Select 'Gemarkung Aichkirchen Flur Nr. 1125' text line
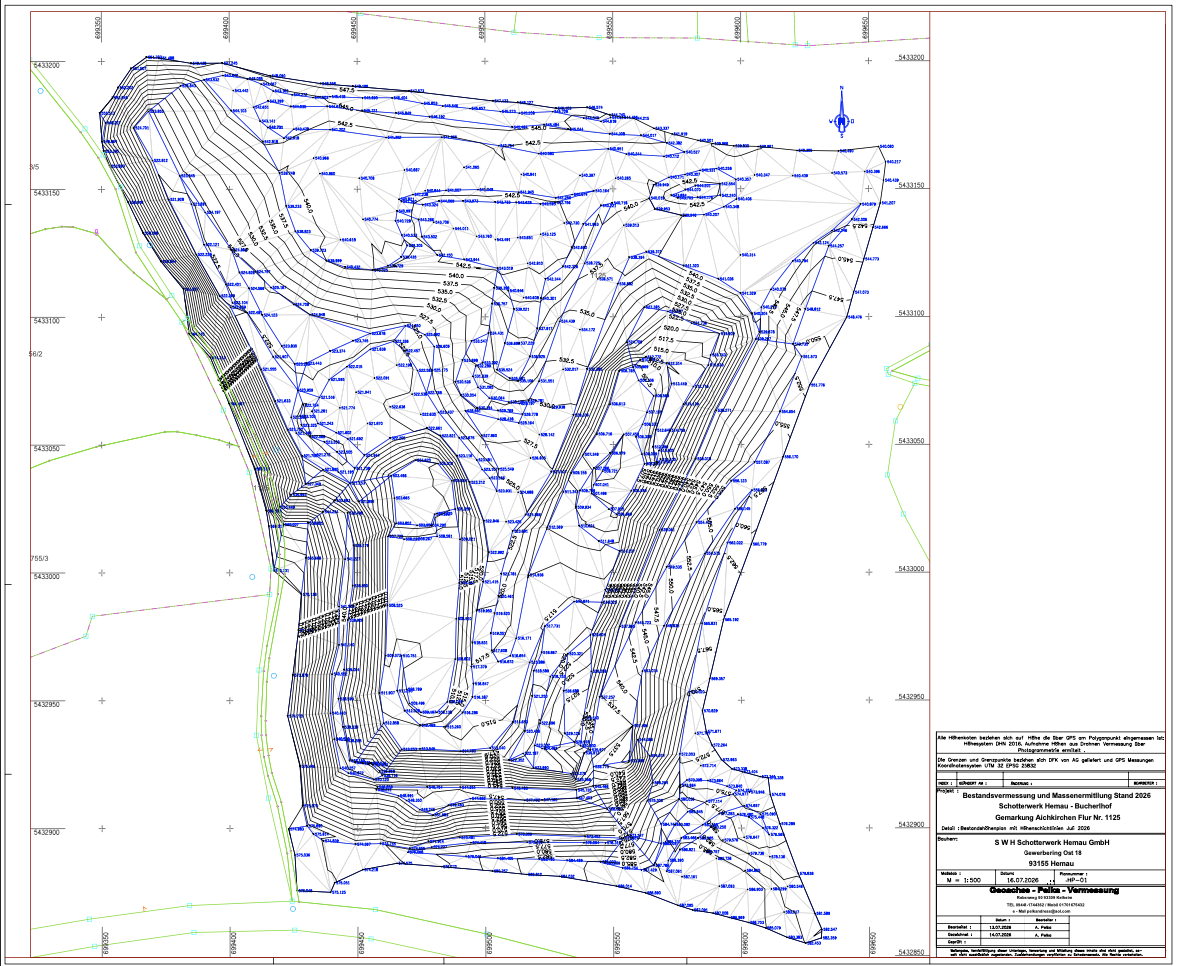The height and width of the screenshot is (966, 1180). click(1057, 817)
